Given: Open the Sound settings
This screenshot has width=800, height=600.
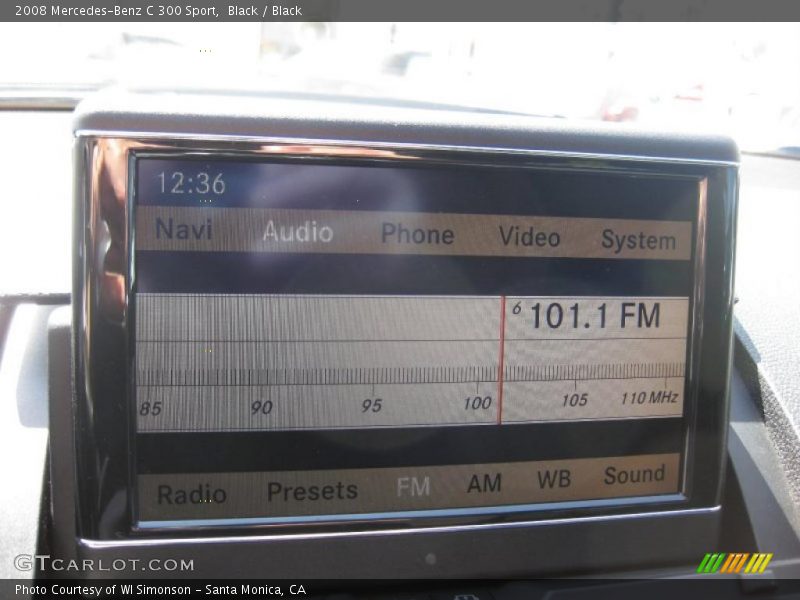Looking at the screenshot, I should pos(634,475).
